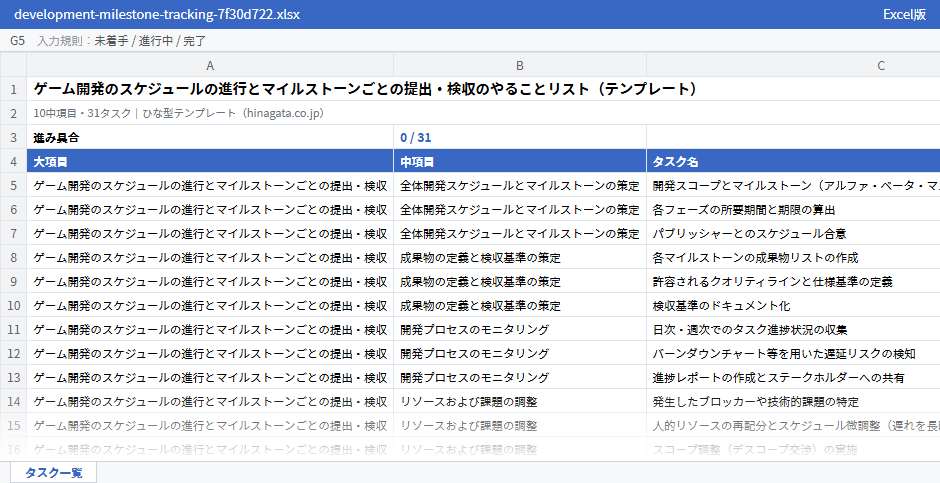Viewport: 940px width, 483px height.
Task: Select row 6 header
Action: tap(13, 210)
